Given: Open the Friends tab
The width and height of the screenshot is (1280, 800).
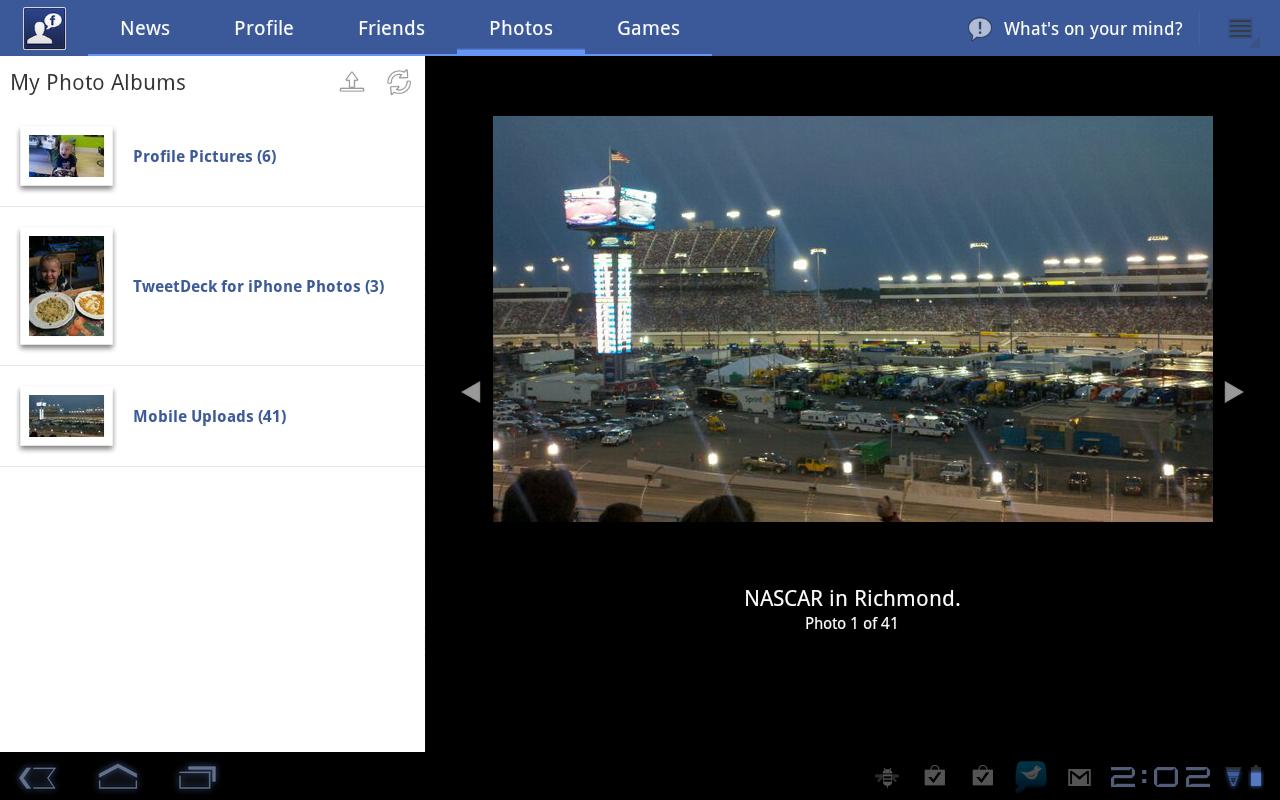Looking at the screenshot, I should coord(391,28).
